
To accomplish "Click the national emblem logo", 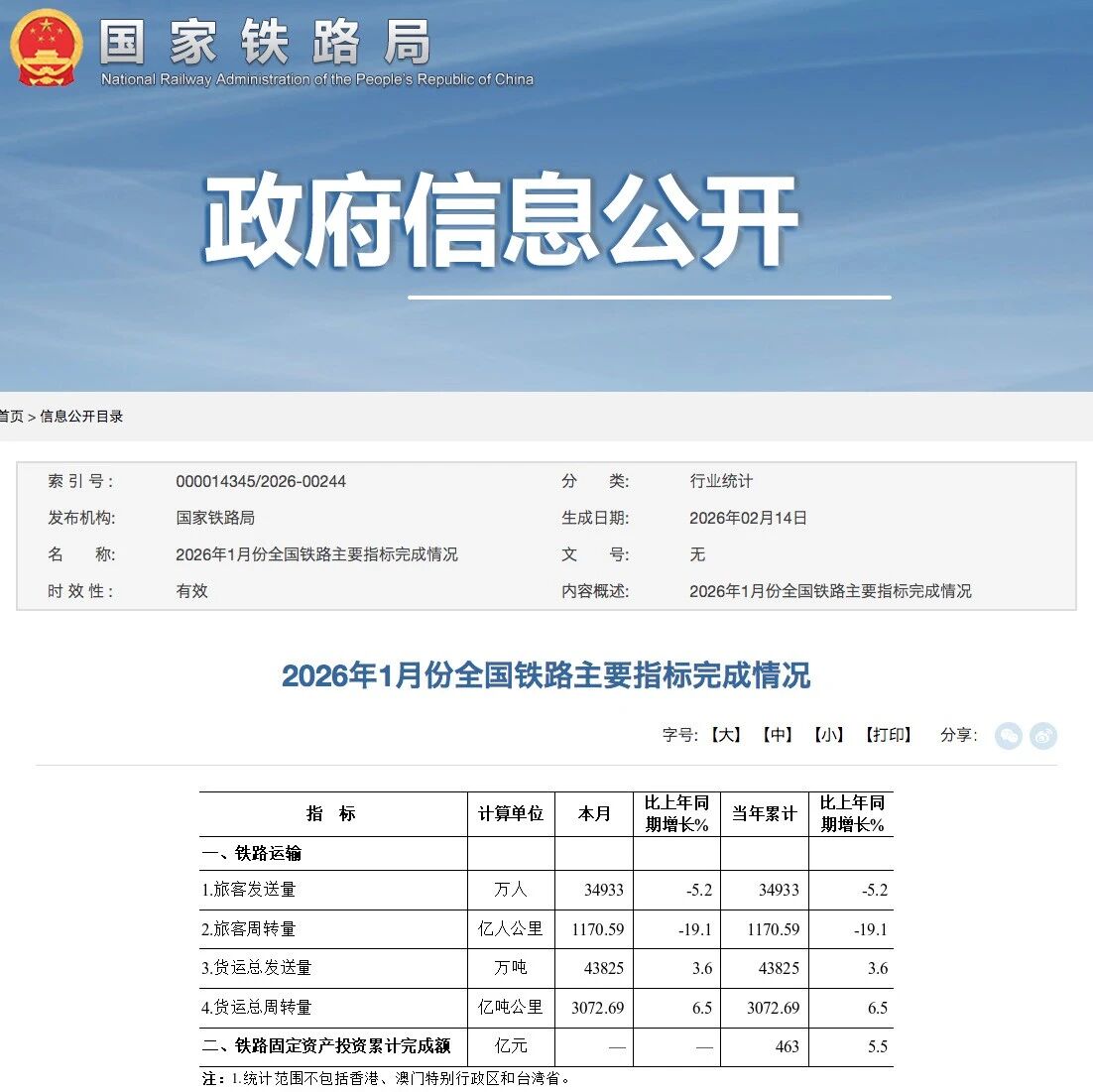I will tap(46, 49).
